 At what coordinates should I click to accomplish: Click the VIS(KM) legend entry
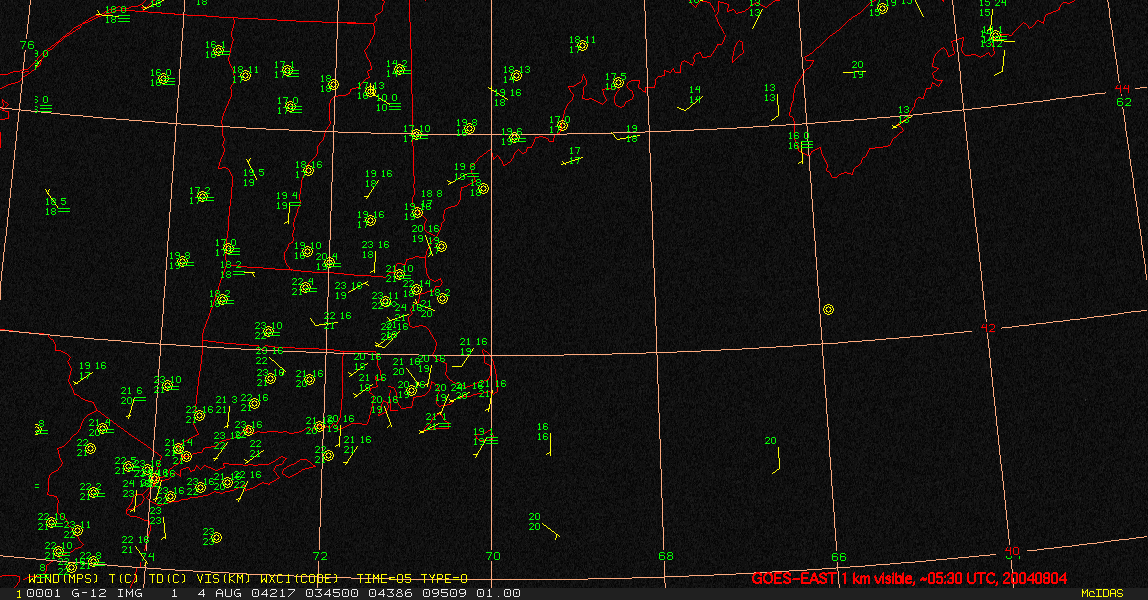point(224,579)
